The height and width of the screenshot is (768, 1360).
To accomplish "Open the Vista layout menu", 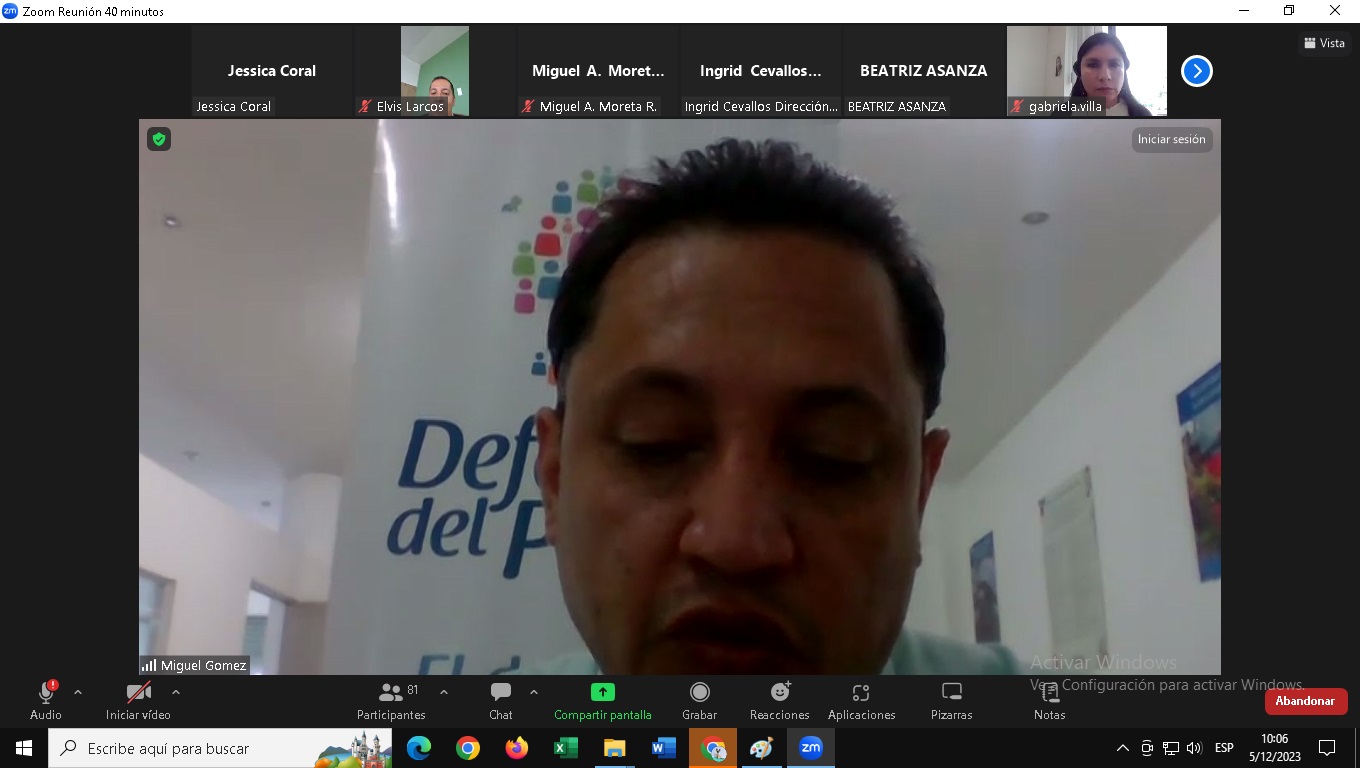I will 1324,43.
